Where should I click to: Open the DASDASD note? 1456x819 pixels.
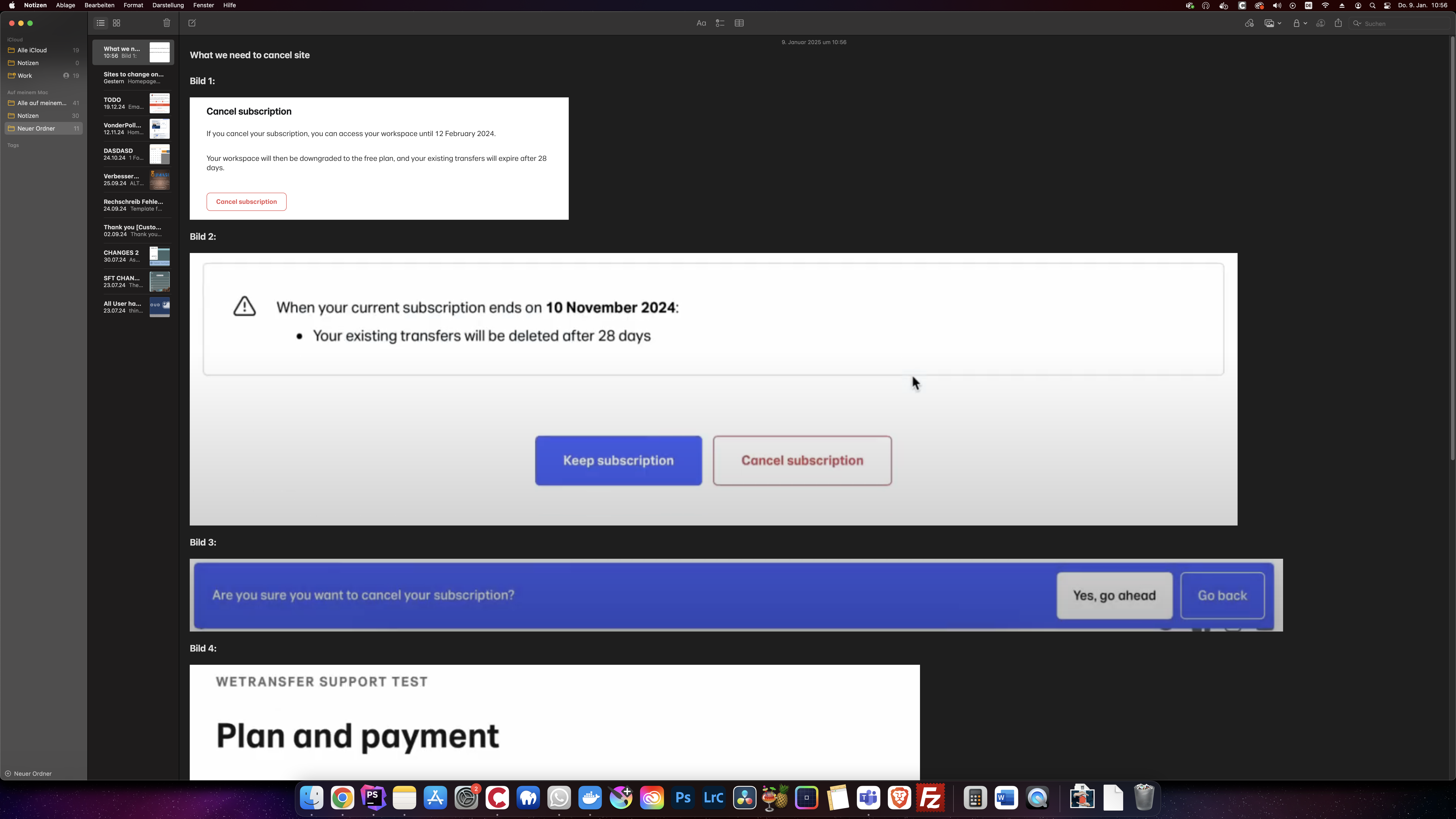tap(133, 154)
